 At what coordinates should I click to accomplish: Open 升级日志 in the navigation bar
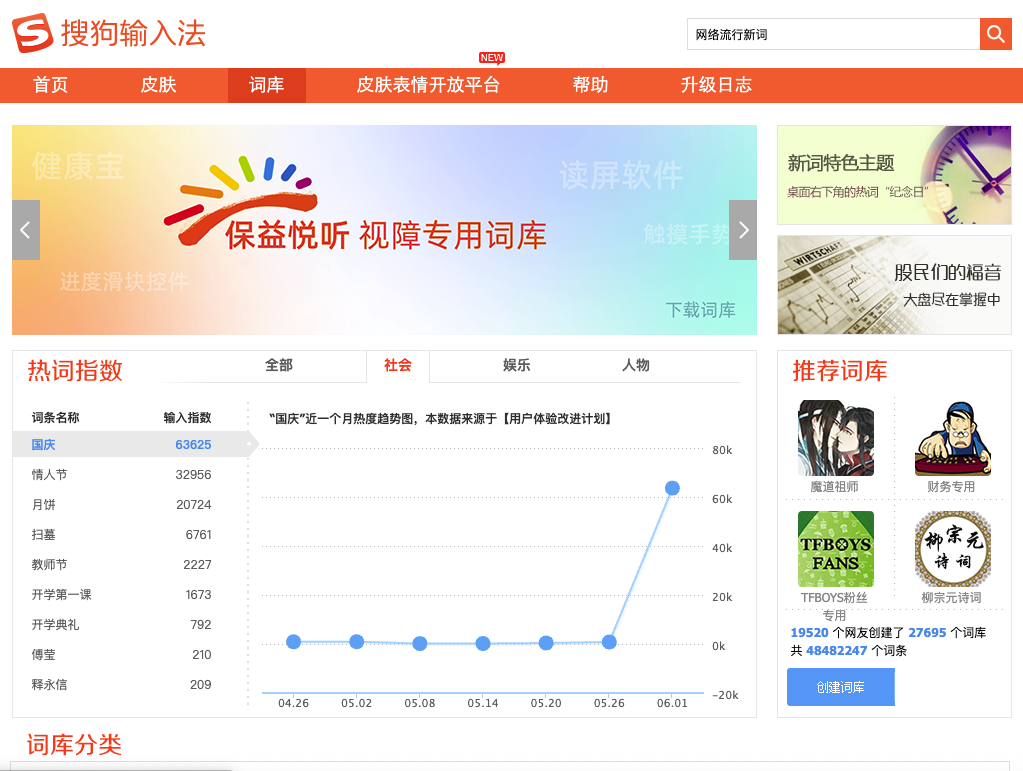pos(716,85)
